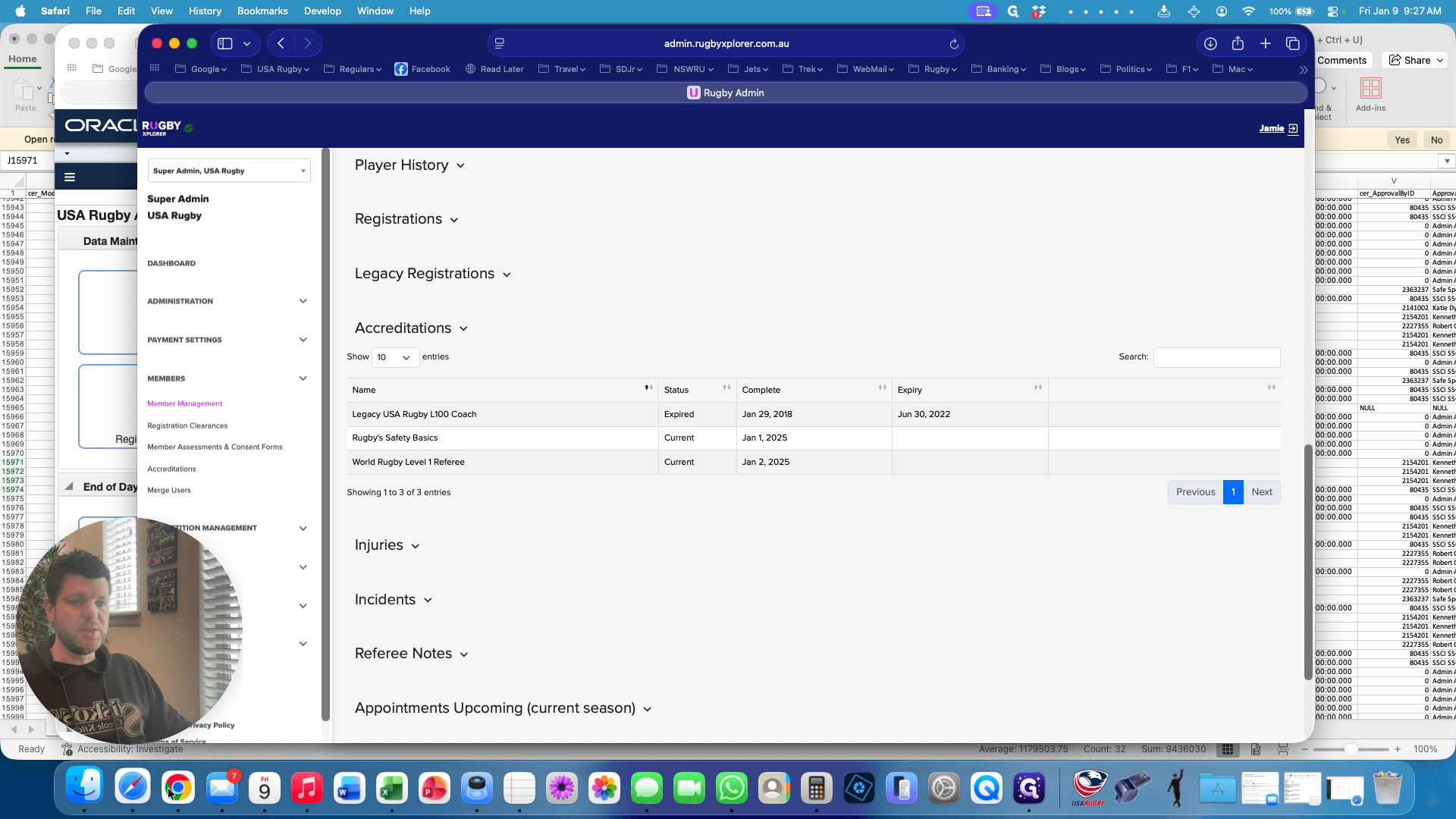1456x819 pixels.
Task: Open a new tab with plus icon
Action: [x=1265, y=44]
